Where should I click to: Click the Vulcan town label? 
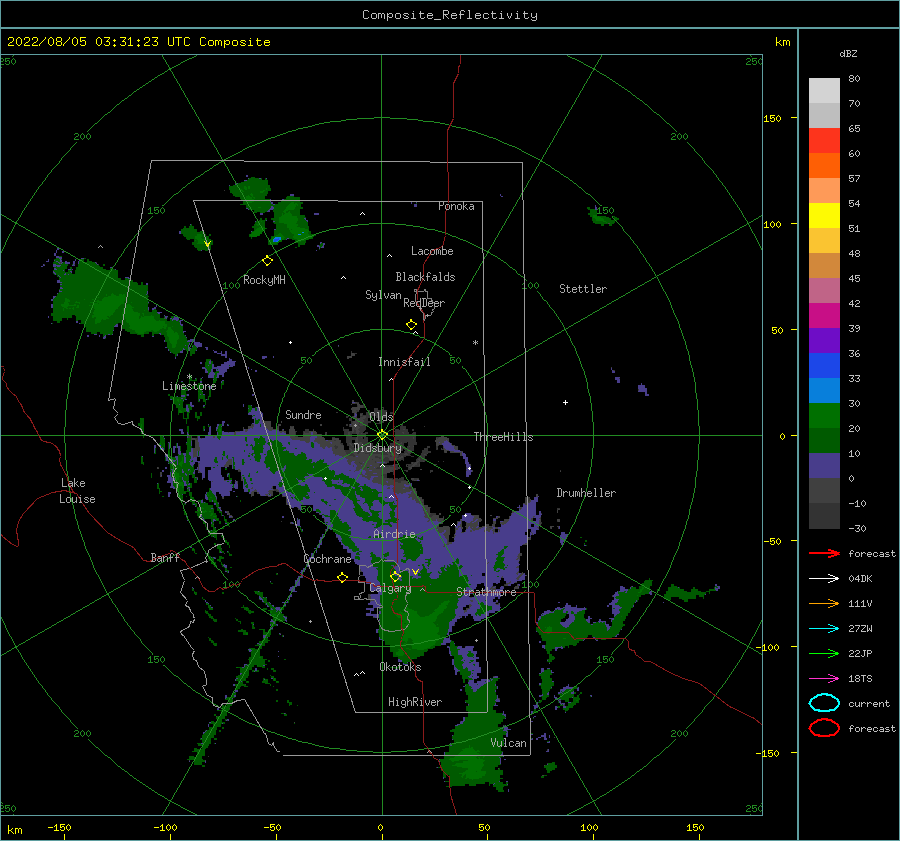(x=509, y=743)
